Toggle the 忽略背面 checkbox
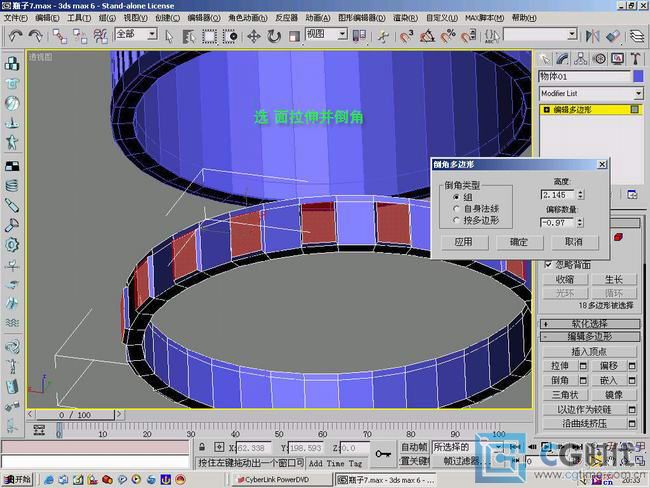Image resolution: width=650 pixels, height=488 pixels. (548, 264)
